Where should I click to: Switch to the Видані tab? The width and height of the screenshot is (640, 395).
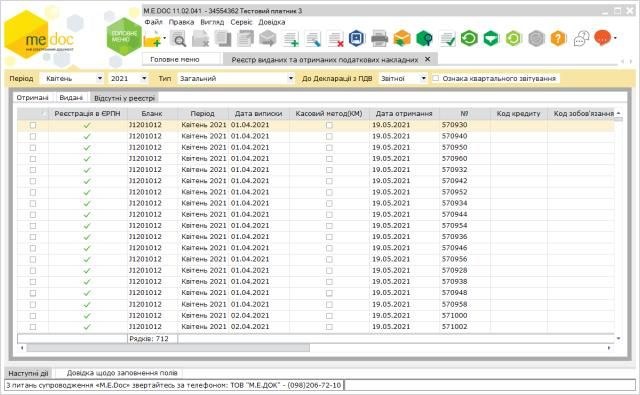[71, 98]
